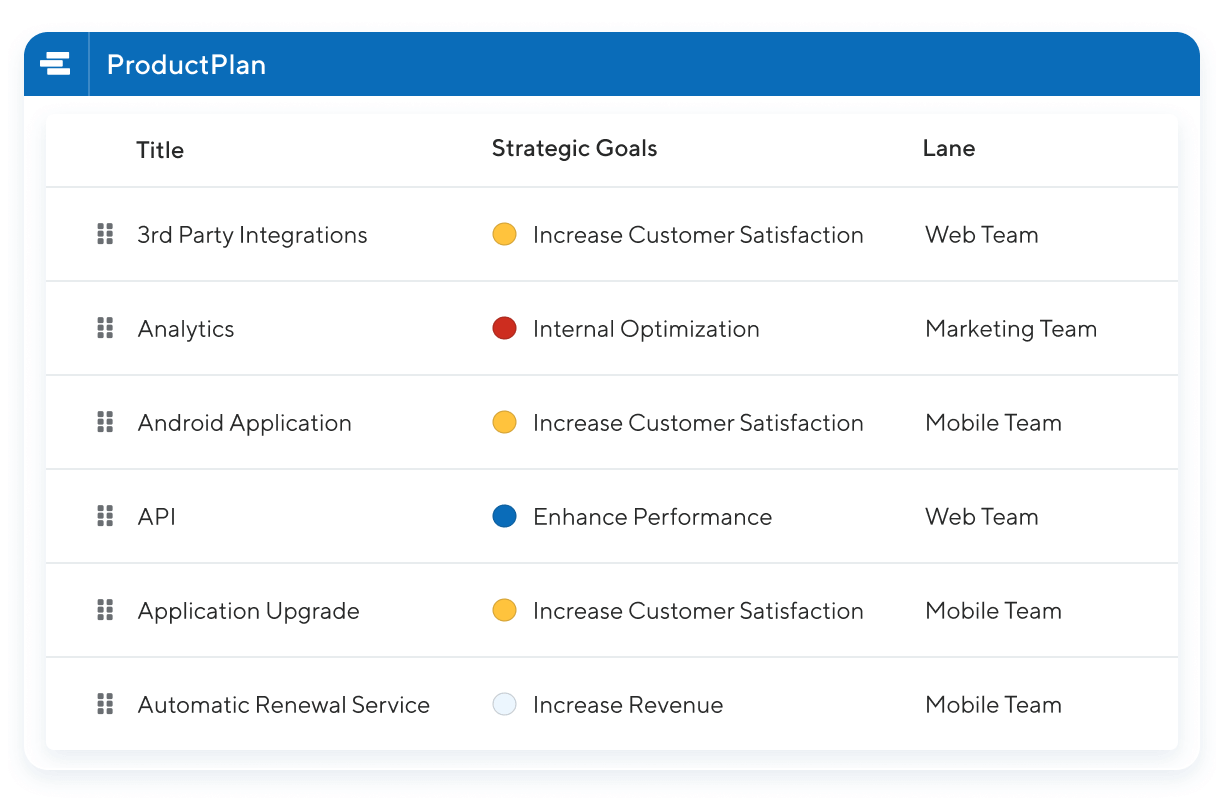The height and width of the screenshot is (802, 1224).
Task: Click the Internal Optimization goal text
Action: 646,329
